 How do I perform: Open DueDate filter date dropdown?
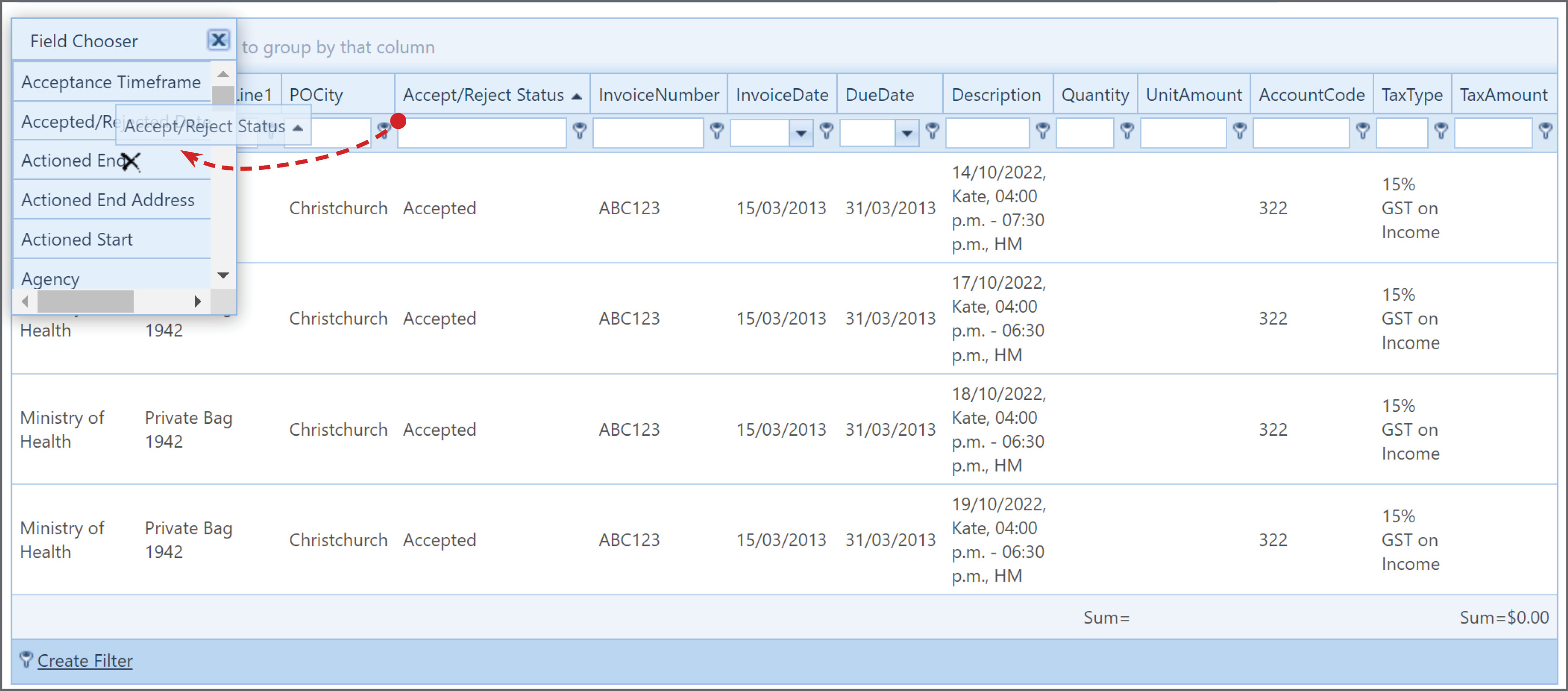[907, 133]
